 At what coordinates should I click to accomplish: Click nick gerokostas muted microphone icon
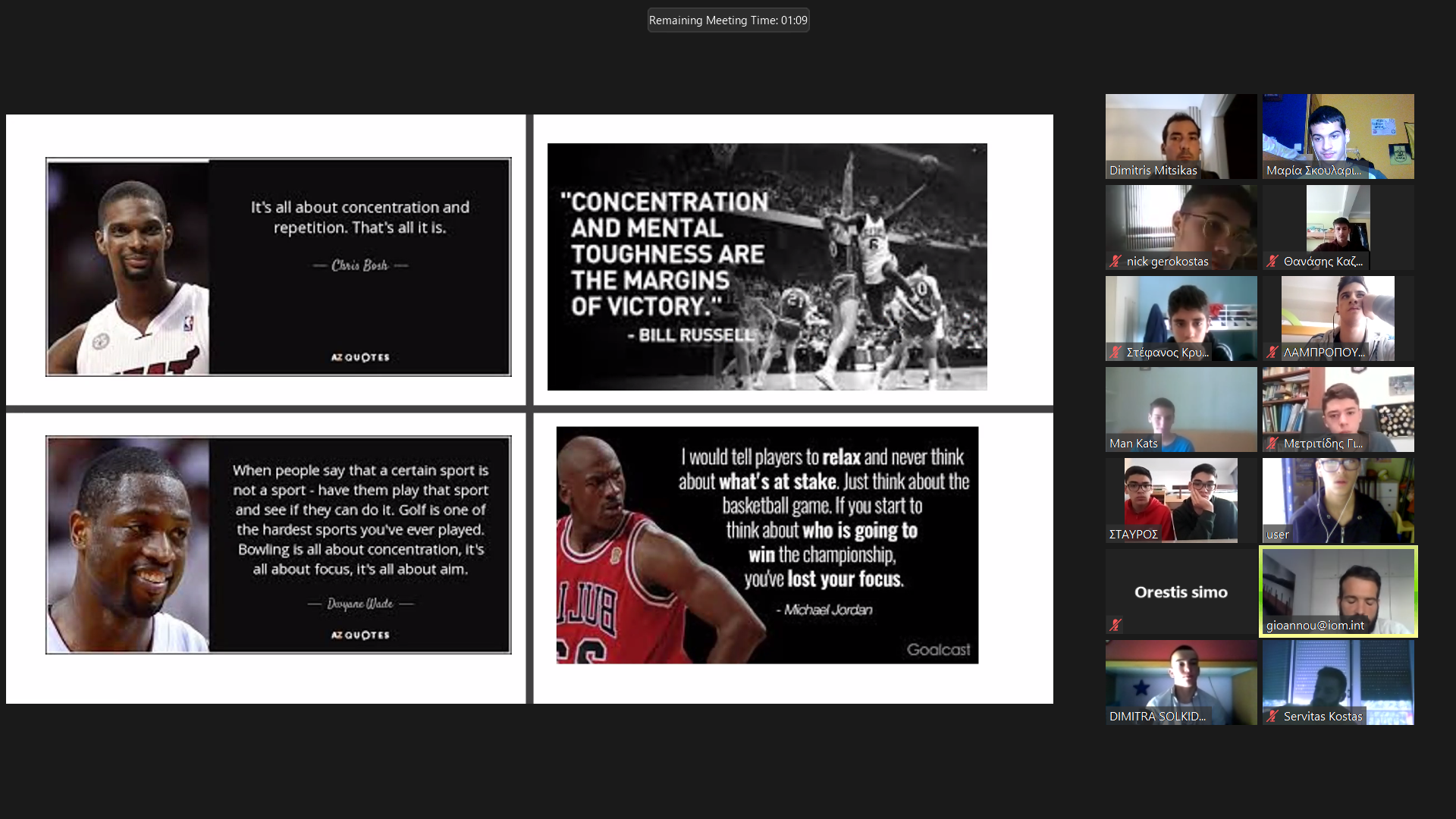tap(1116, 262)
